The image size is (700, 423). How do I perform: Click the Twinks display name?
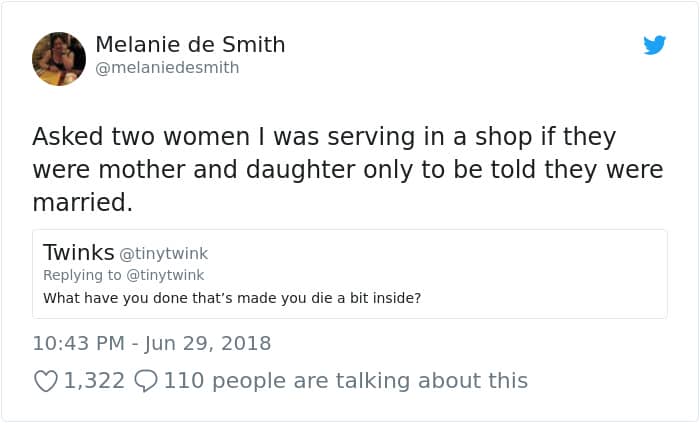78,253
